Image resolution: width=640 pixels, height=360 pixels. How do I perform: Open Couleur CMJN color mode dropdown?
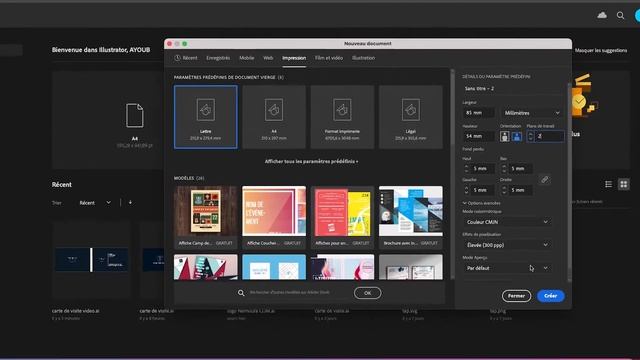pyautogui.click(x=507, y=222)
